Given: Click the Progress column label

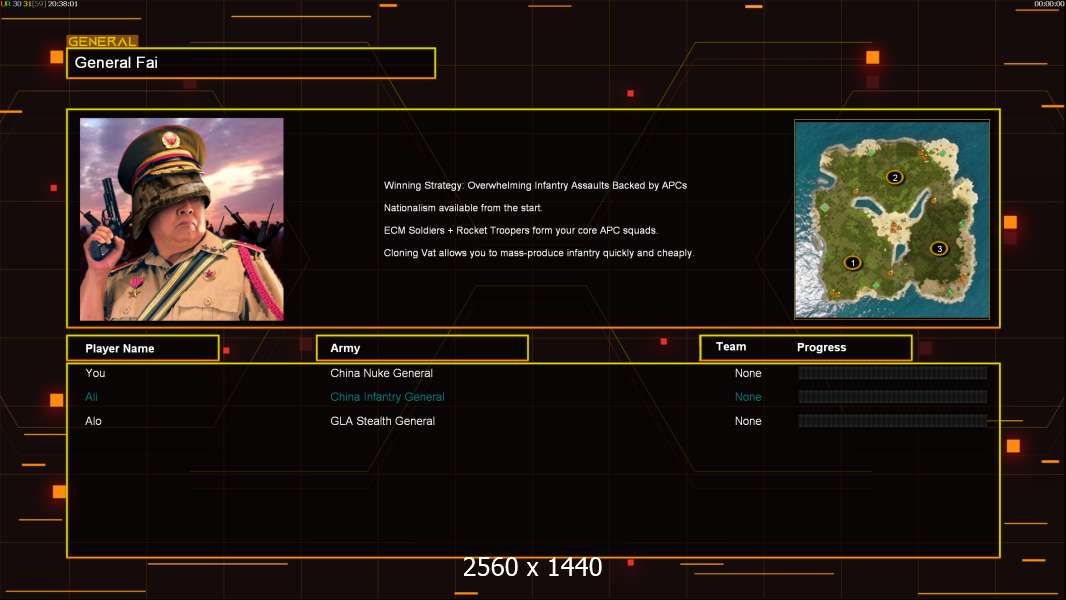Looking at the screenshot, I should pyautogui.click(x=821, y=347).
